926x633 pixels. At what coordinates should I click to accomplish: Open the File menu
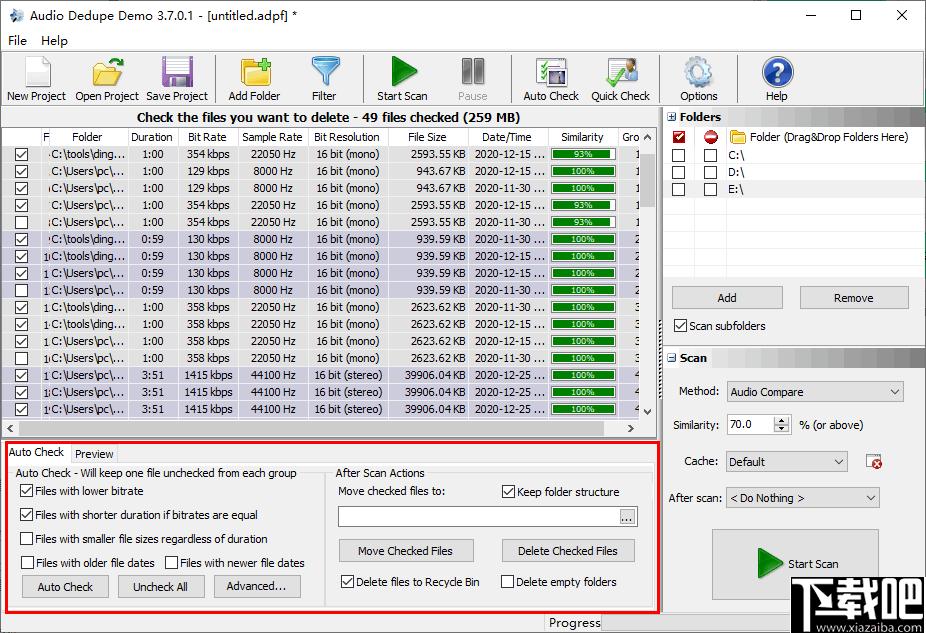17,40
